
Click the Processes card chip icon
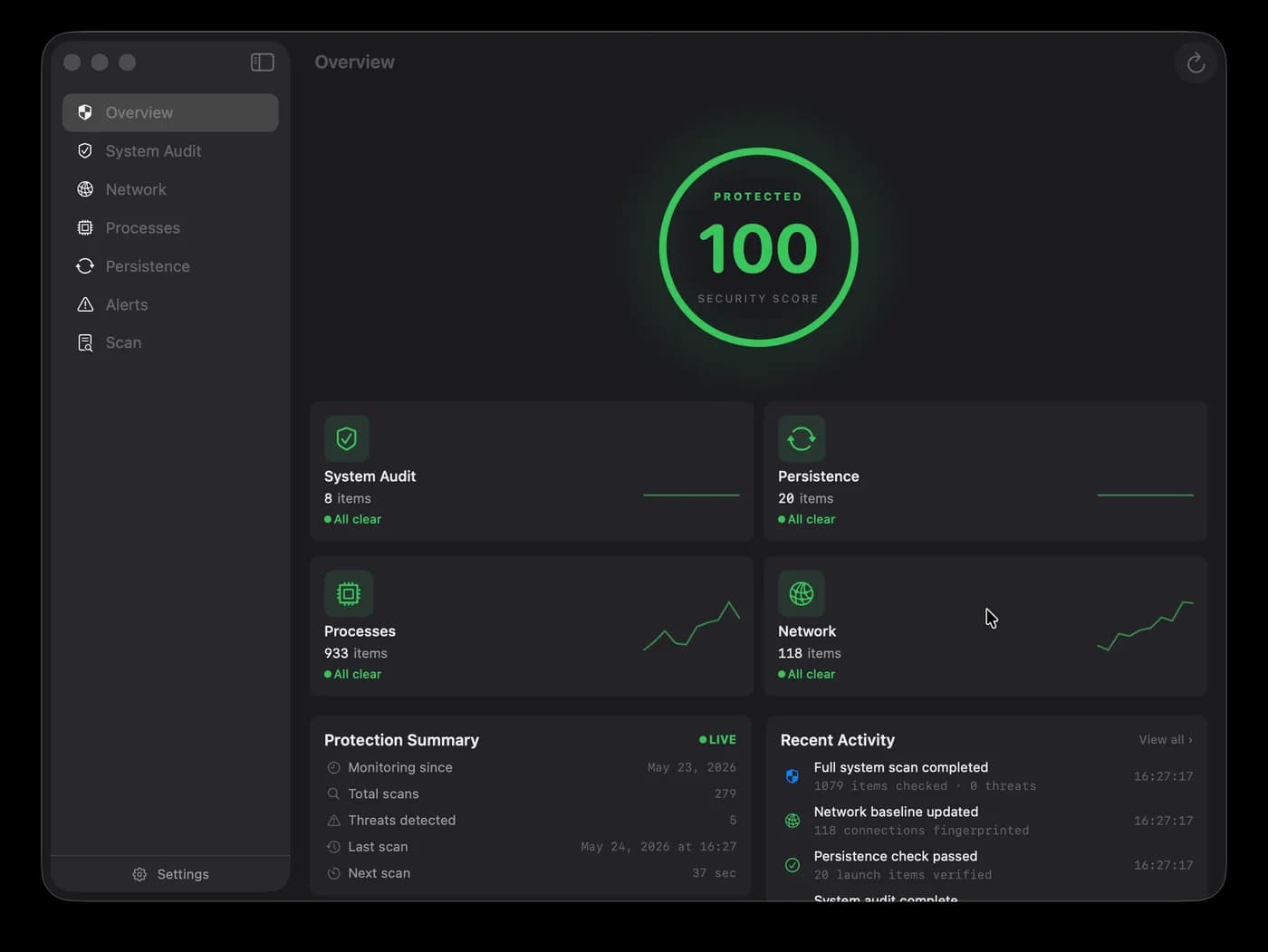pyautogui.click(x=349, y=593)
